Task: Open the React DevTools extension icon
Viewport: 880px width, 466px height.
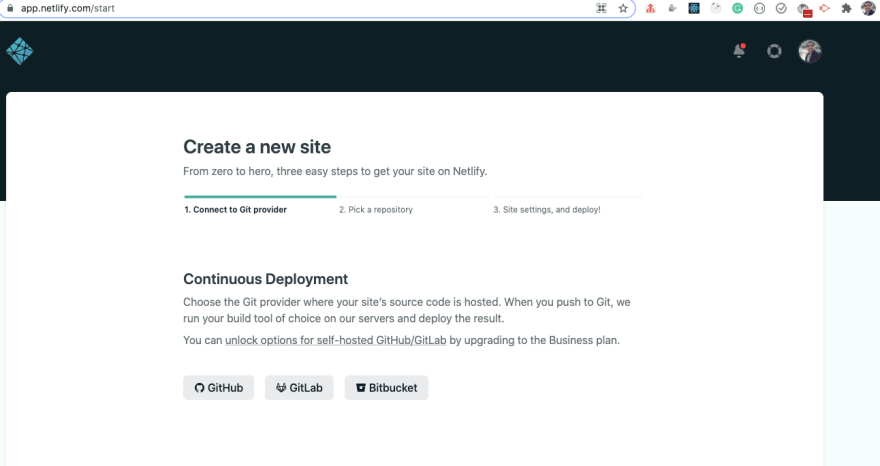Action: click(694, 8)
